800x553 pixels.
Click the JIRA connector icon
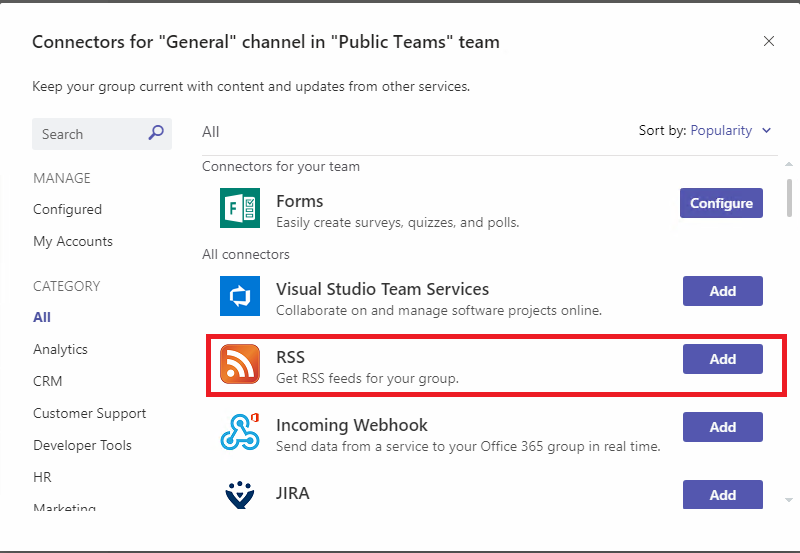click(240, 495)
